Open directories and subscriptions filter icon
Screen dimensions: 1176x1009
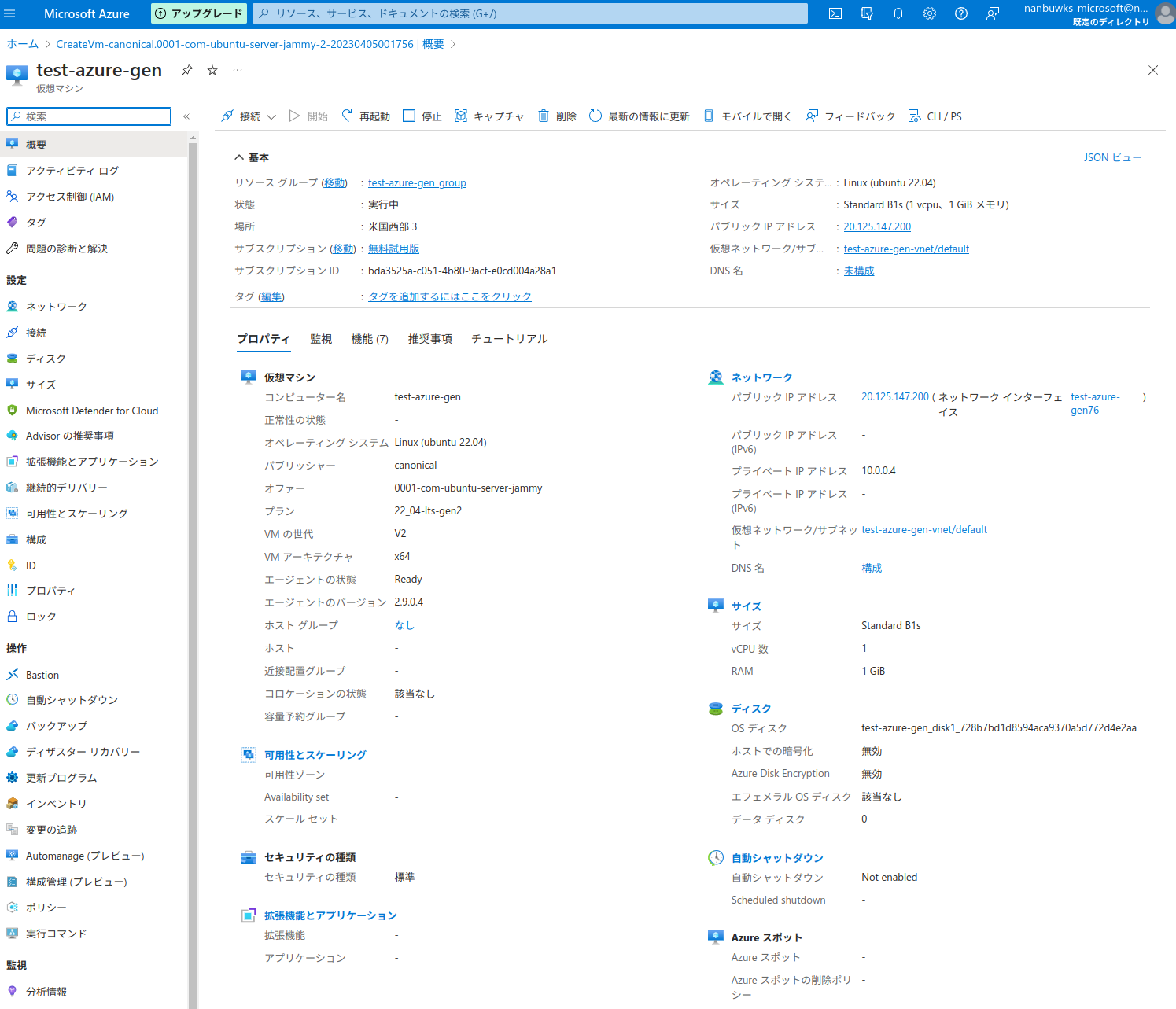click(x=867, y=13)
